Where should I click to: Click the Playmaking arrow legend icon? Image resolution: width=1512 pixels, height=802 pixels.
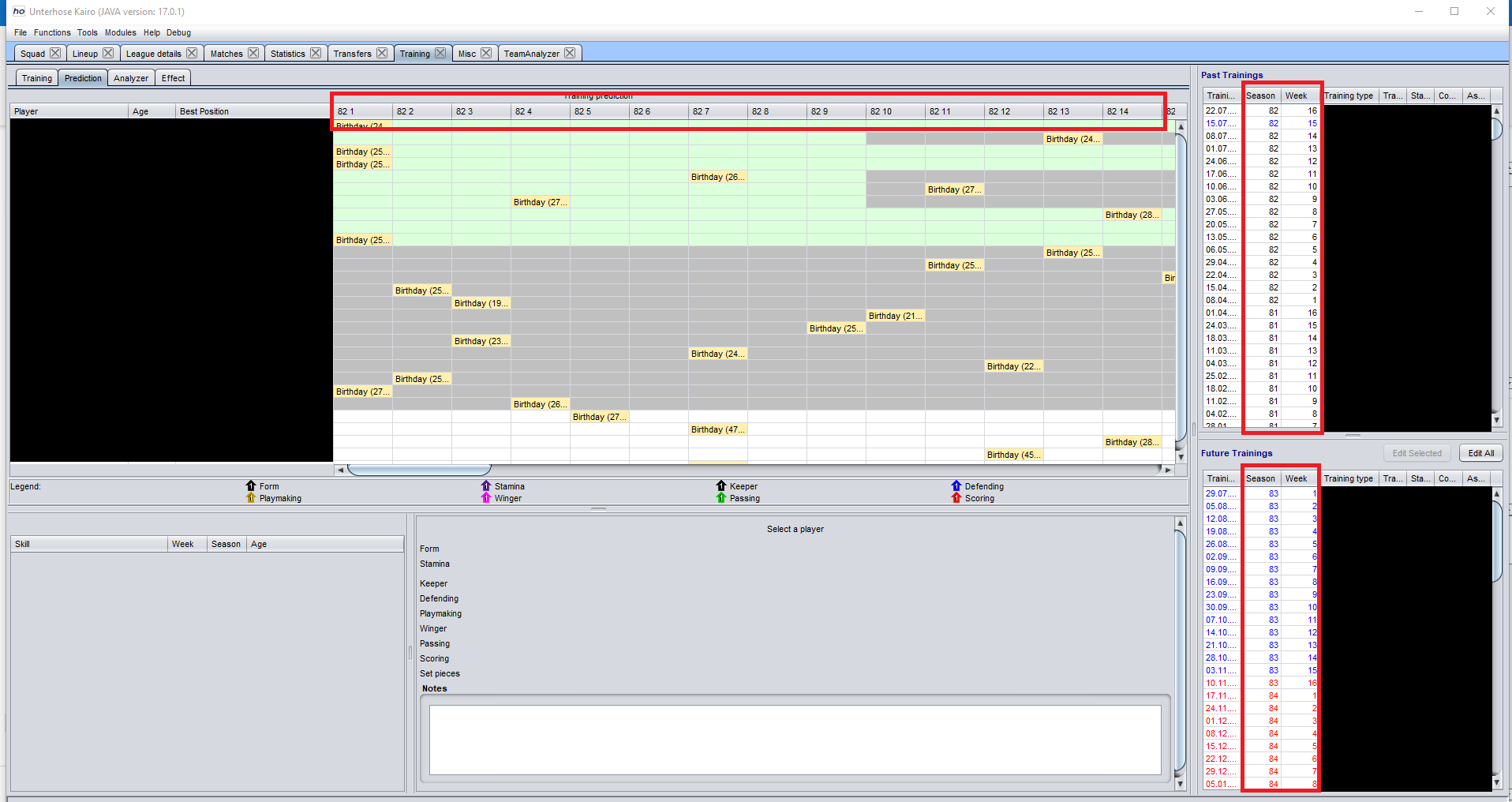(251, 497)
